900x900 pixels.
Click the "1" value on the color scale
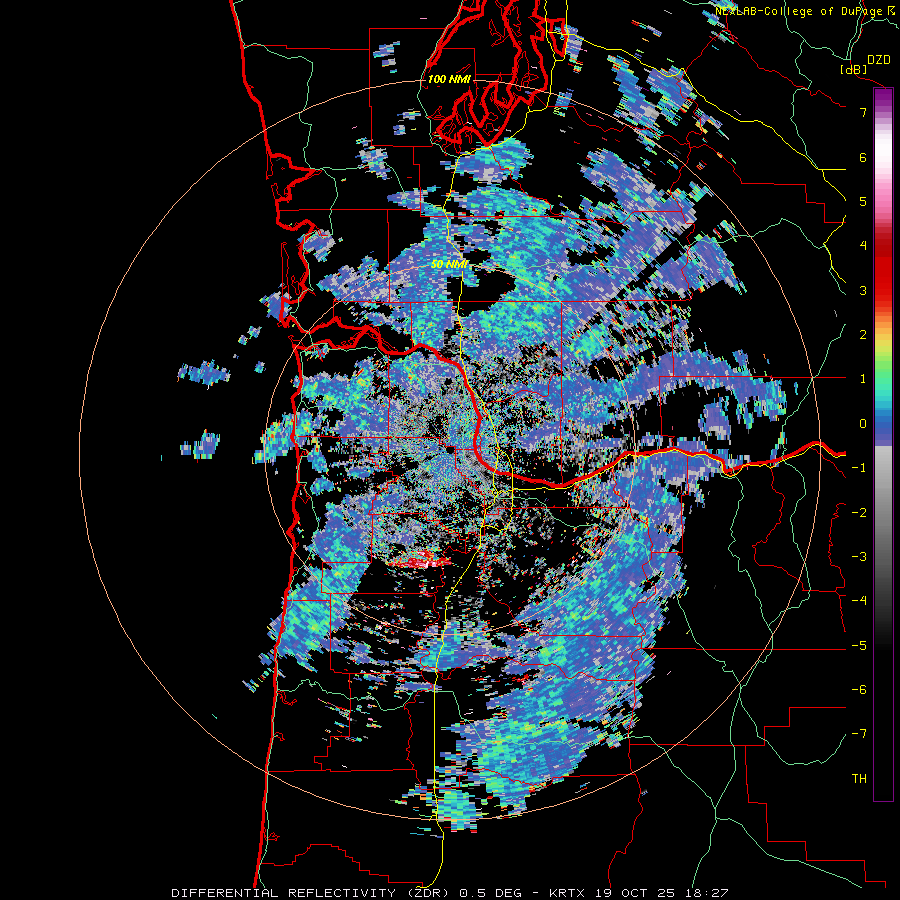pyautogui.click(x=863, y=379)
